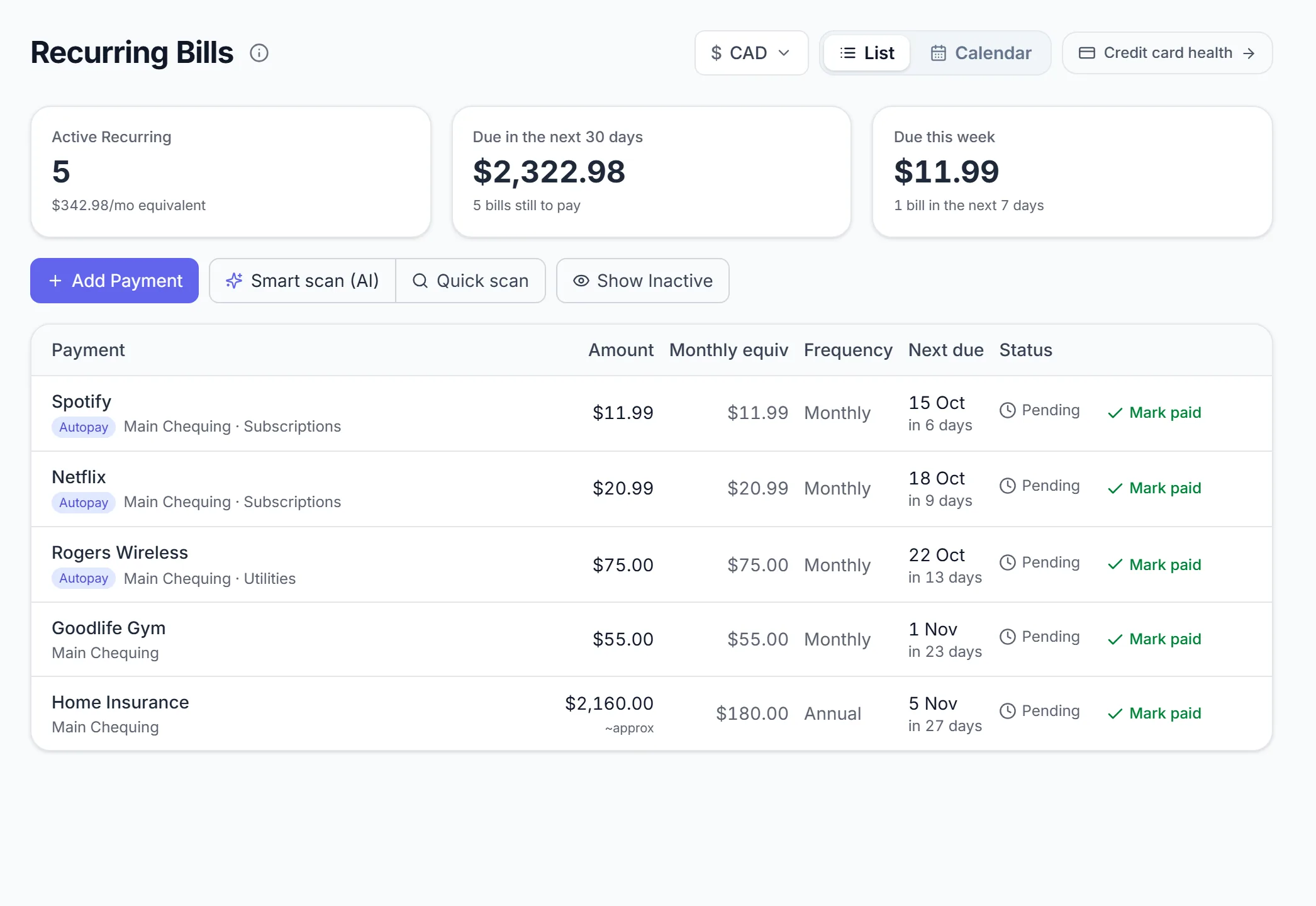This screenshot has height=906, width=1316.
Task: Click the Active Recurring summary card
Action: [231, 172]
